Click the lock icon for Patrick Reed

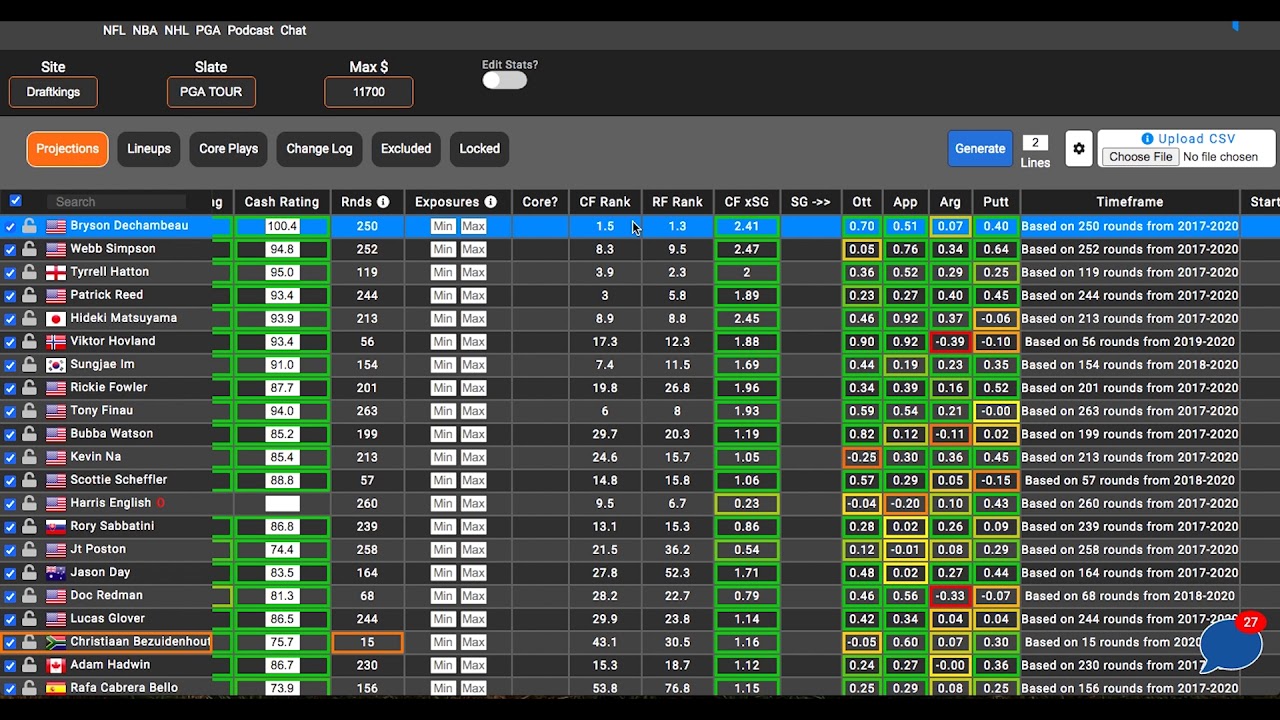tap(29, 296)
